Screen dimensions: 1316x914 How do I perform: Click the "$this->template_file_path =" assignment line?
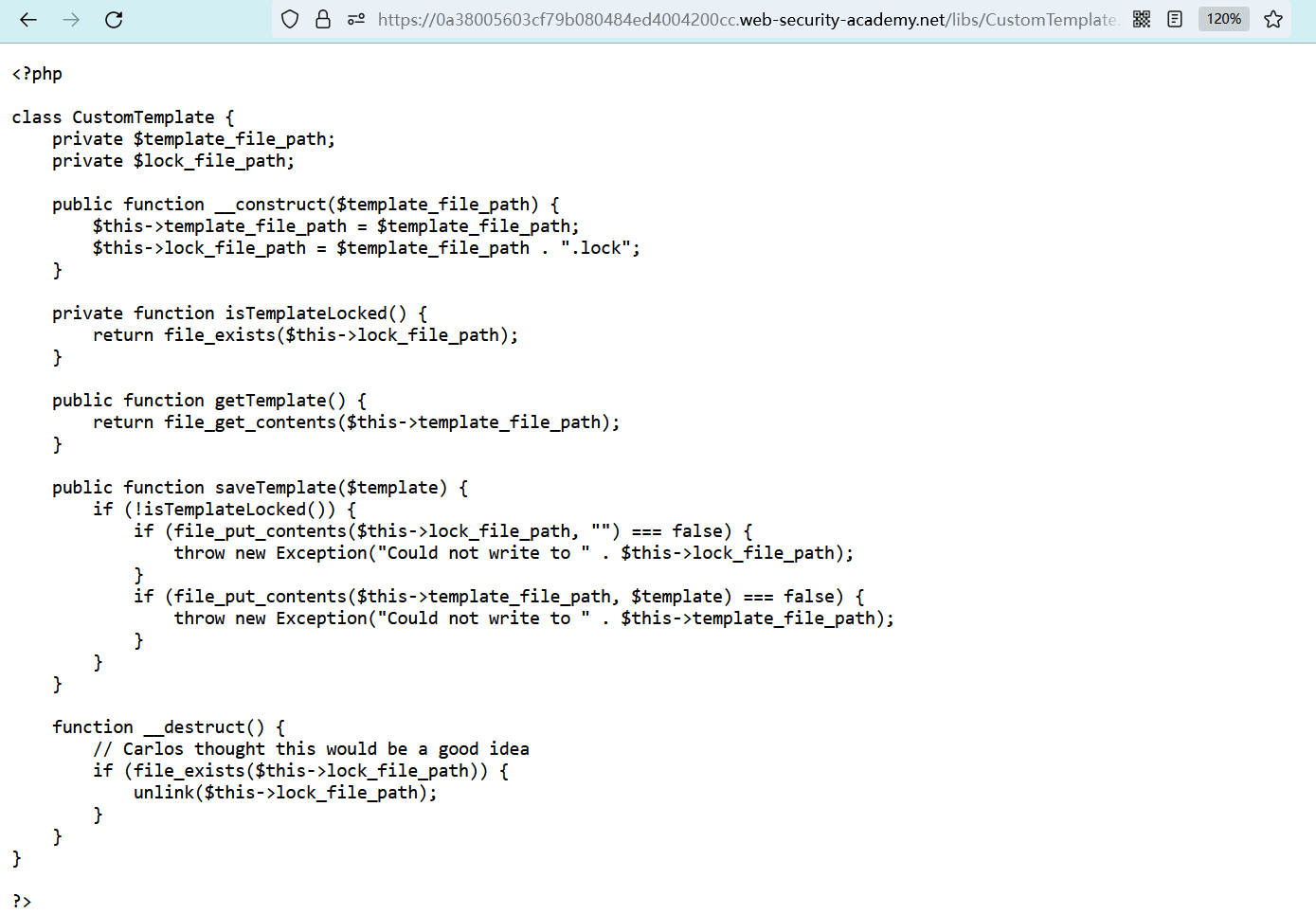point(336,226)
